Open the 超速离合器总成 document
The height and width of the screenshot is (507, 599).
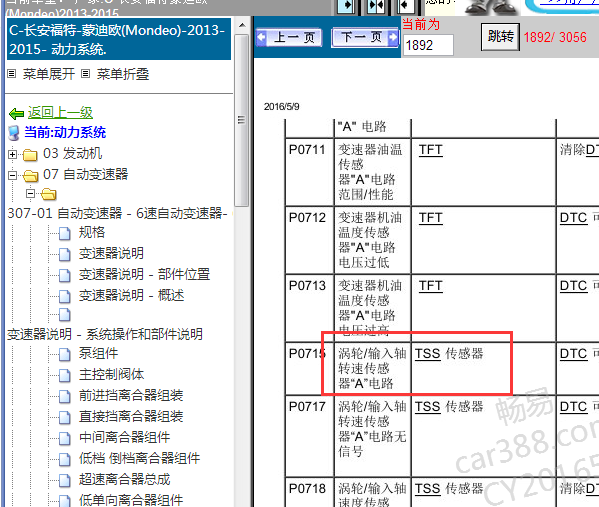(124, 479)
